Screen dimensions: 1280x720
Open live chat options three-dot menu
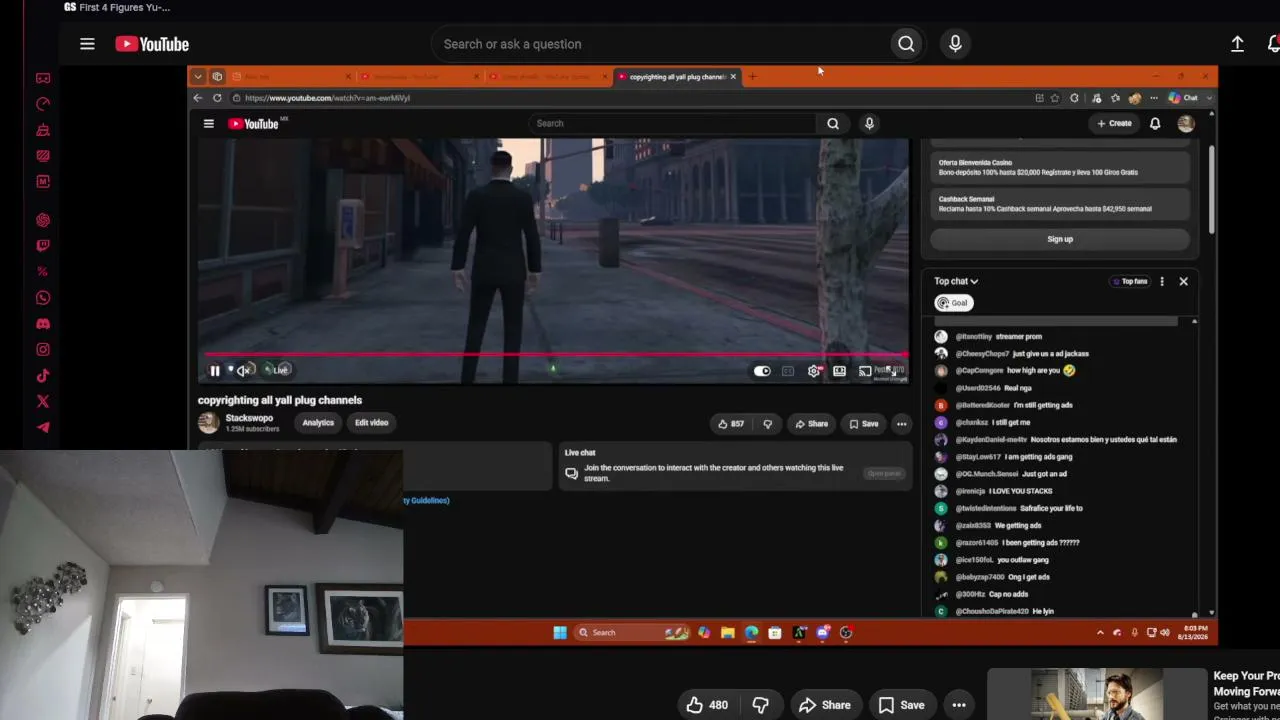pyautogui.click(x=1162, y=282)
